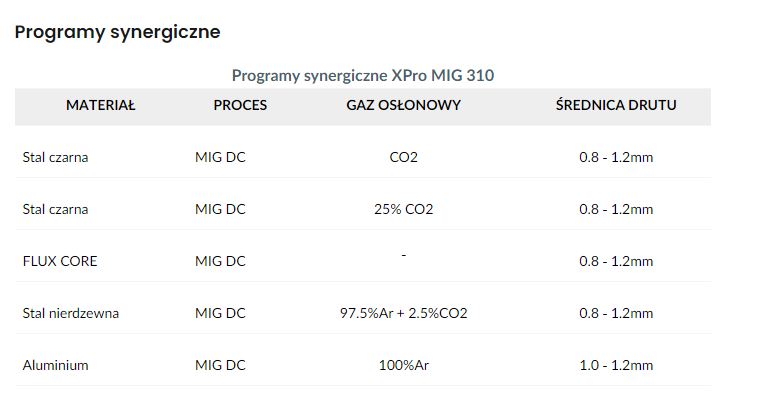Click 0.8 - 1.2mm in FLUX CORE row
Screen dimensions: 772x419
[616, 261]
